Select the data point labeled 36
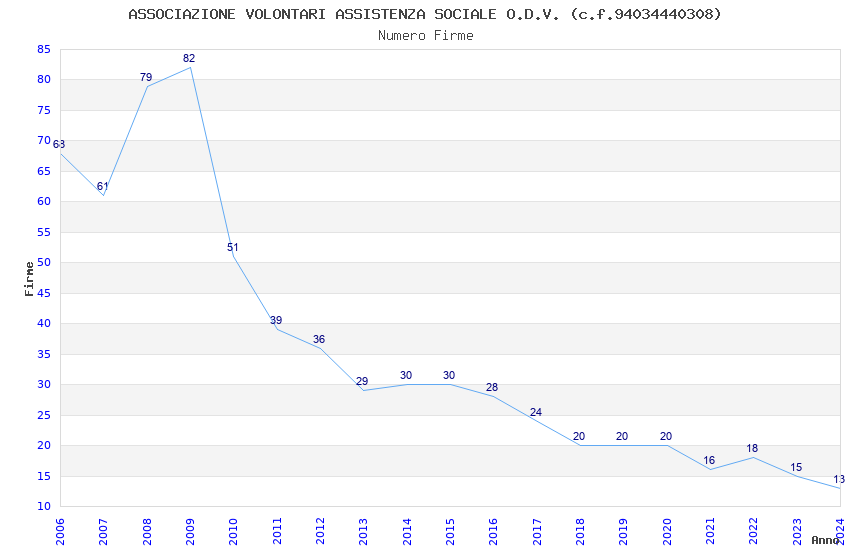This screenshot has width=850, height=550. 319,339
